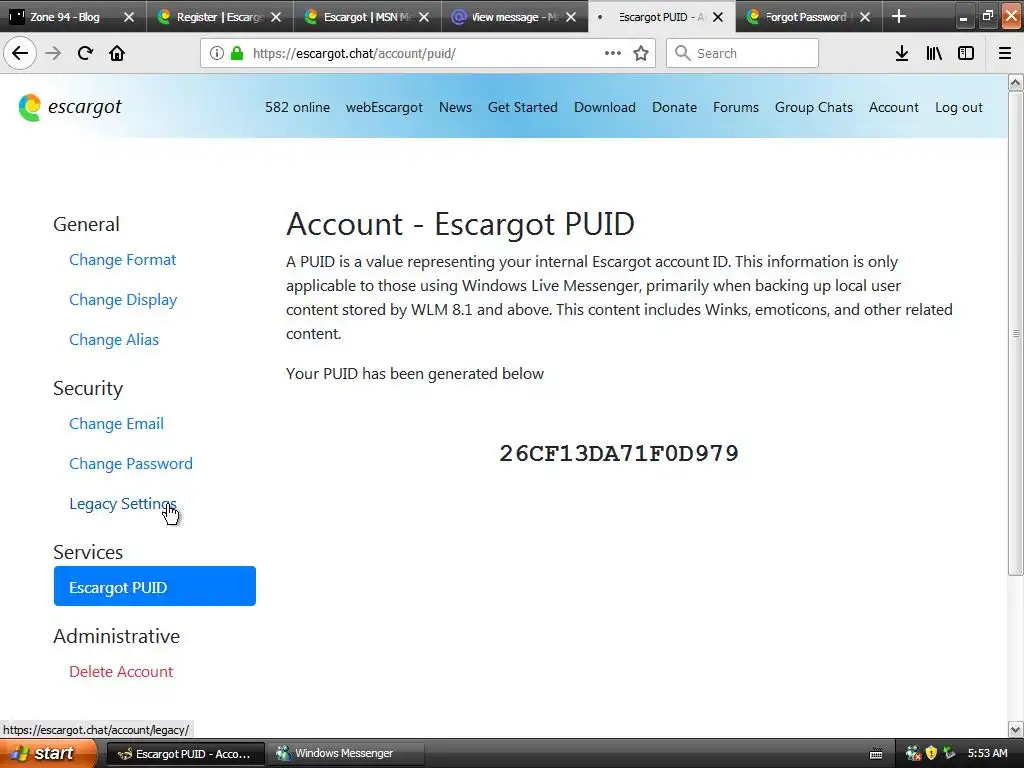
Task: Open the Change Alias setting
Action: click(x=114, y=340)
